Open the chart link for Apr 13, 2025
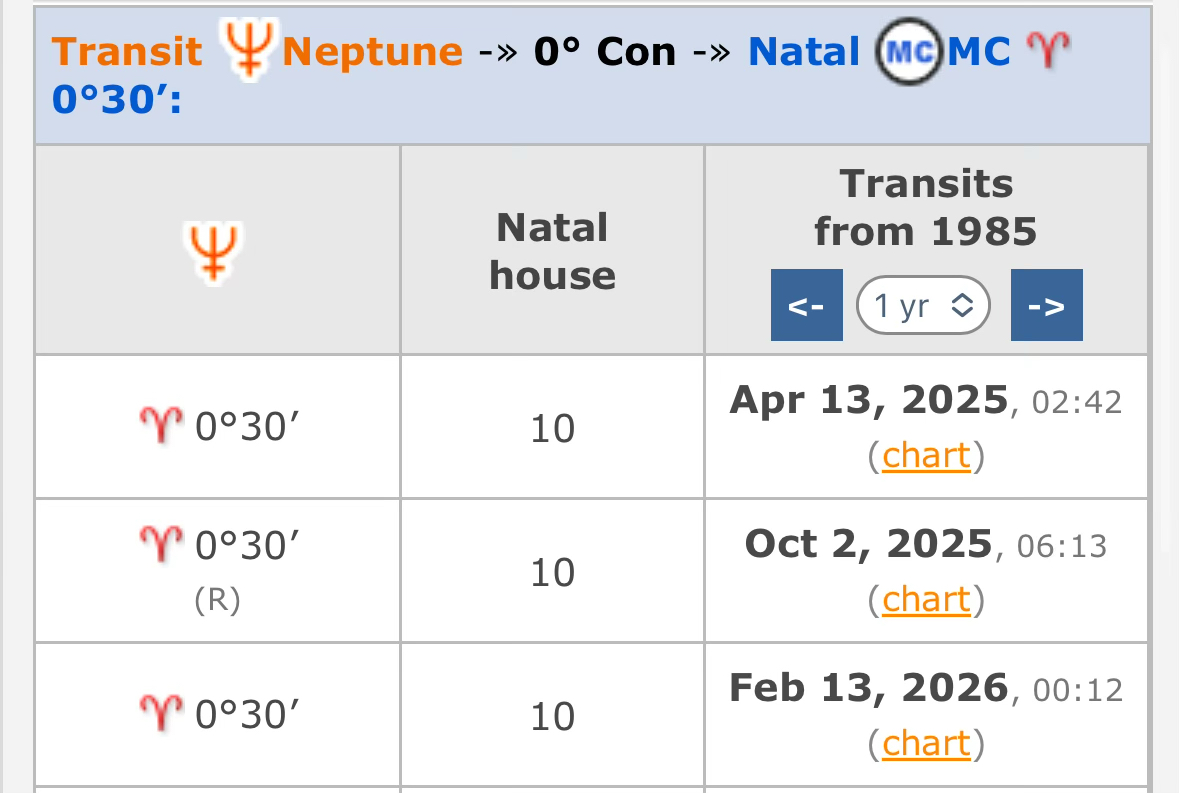 pyautogui.click(x=926, y=456)
